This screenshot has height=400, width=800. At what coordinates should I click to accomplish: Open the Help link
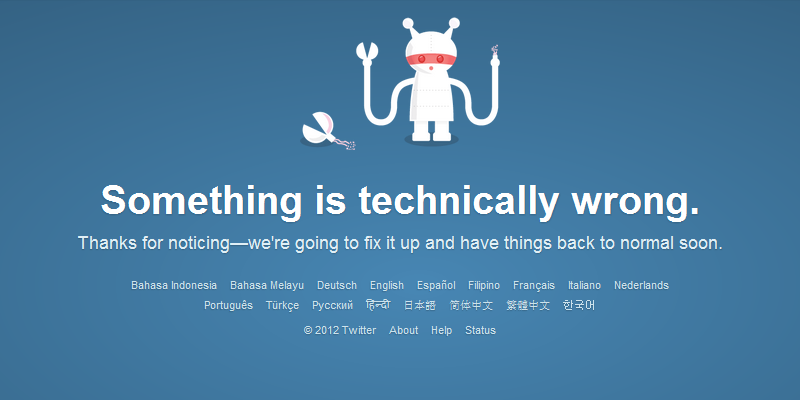pos(441,330)
